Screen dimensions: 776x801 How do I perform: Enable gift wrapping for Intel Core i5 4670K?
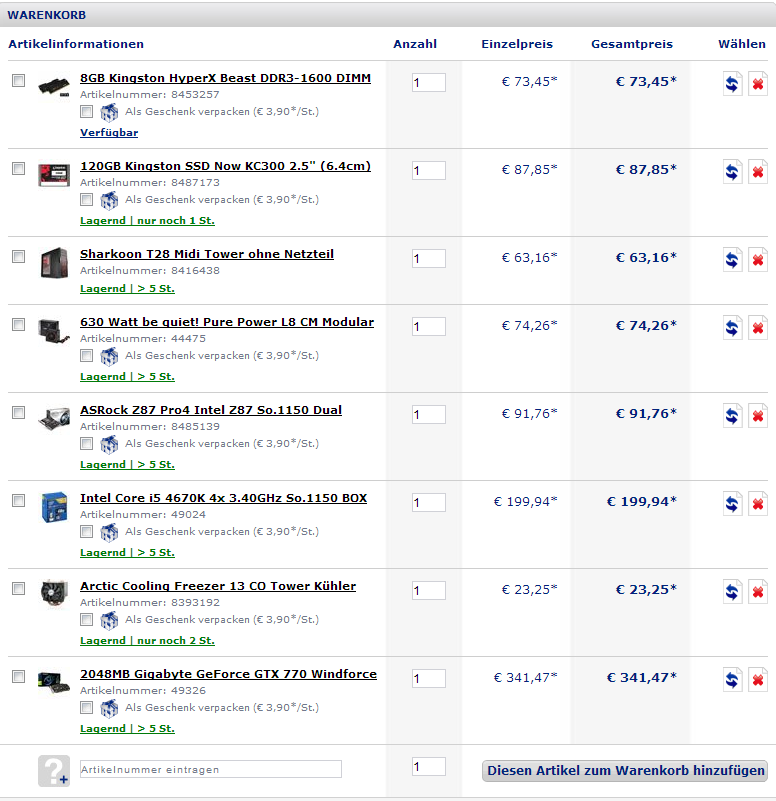tap(86, 531)
